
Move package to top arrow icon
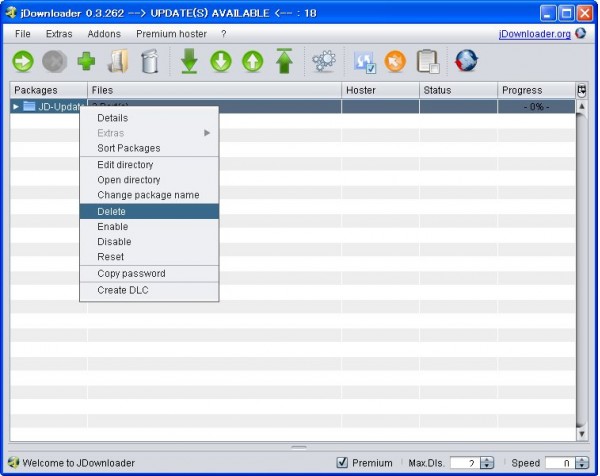[x=284, y=61]
